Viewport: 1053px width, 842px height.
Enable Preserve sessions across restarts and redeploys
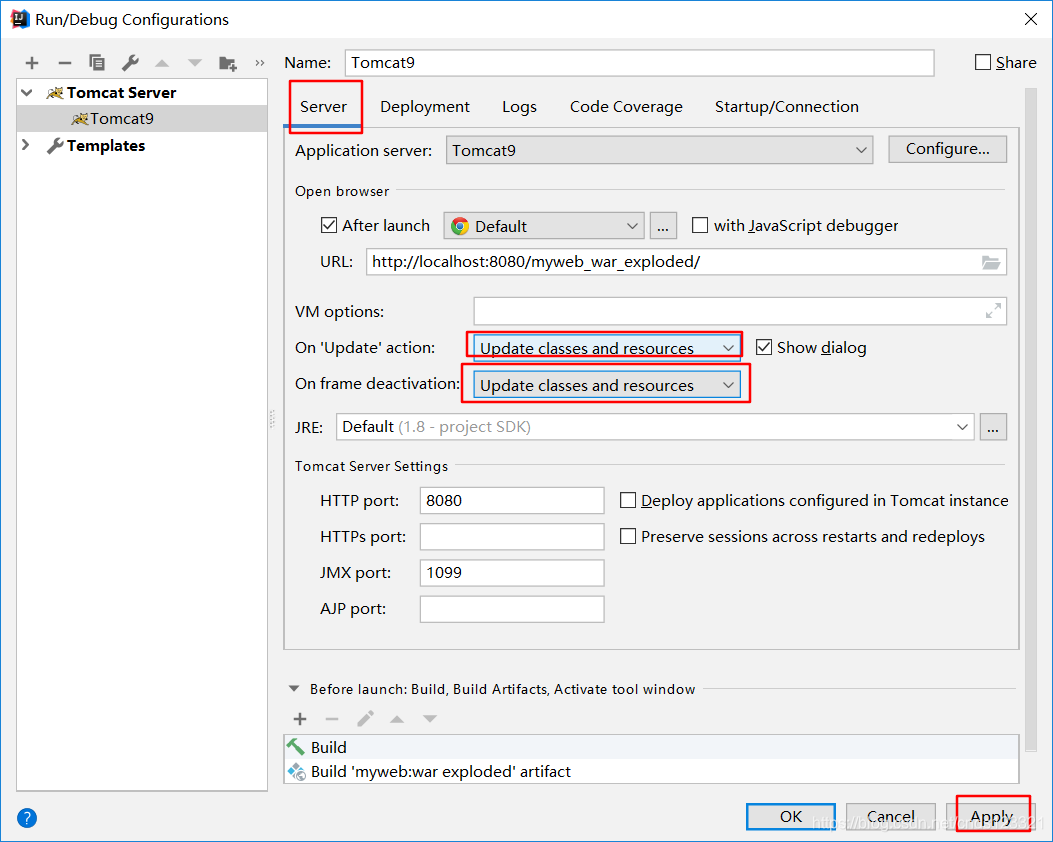[x=628, y=536]
